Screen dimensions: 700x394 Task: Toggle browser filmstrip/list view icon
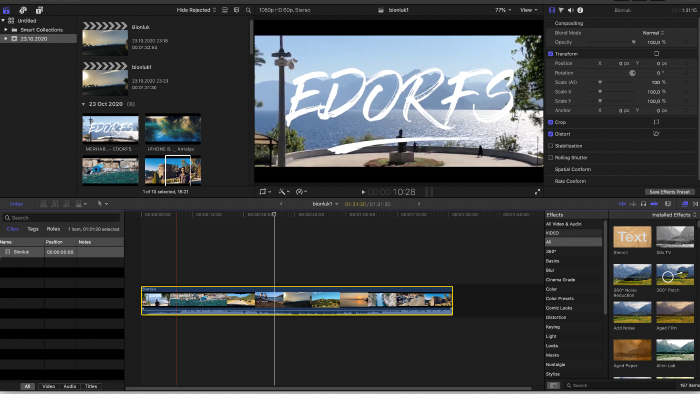click(225, 10)
